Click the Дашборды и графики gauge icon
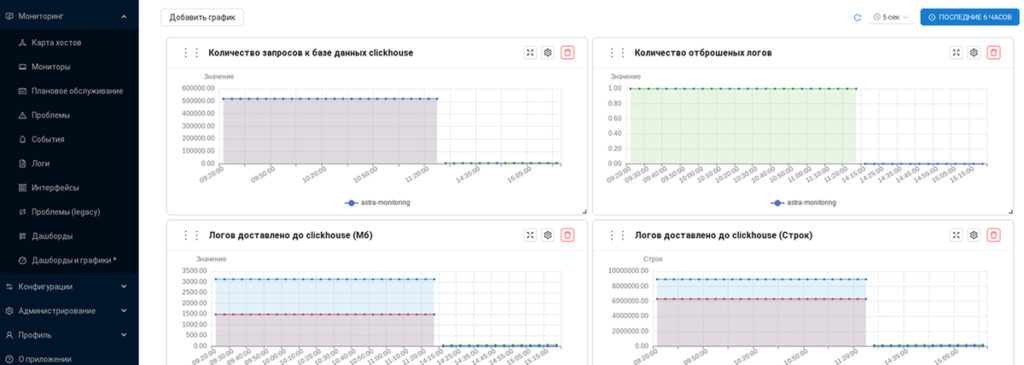 pos(22,260)
